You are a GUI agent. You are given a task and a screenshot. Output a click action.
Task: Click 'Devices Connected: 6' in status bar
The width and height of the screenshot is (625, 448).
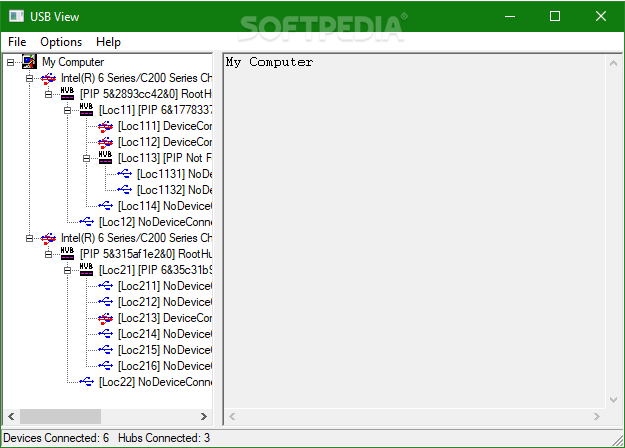pos(56,438)
